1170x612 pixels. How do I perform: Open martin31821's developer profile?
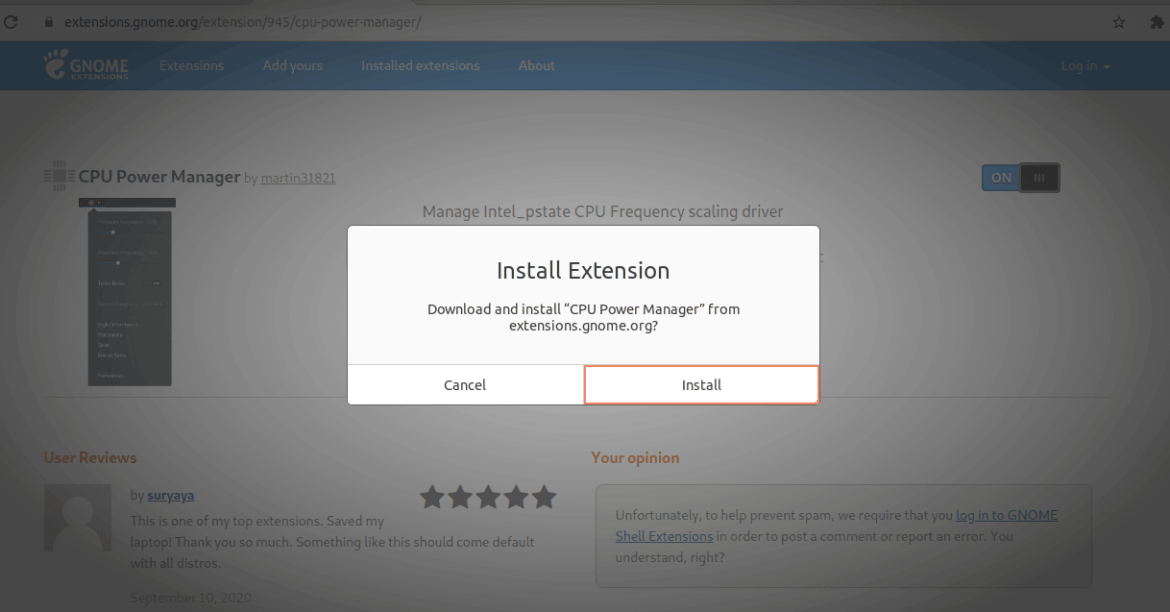pyautogui.click(x=298, y=178)
